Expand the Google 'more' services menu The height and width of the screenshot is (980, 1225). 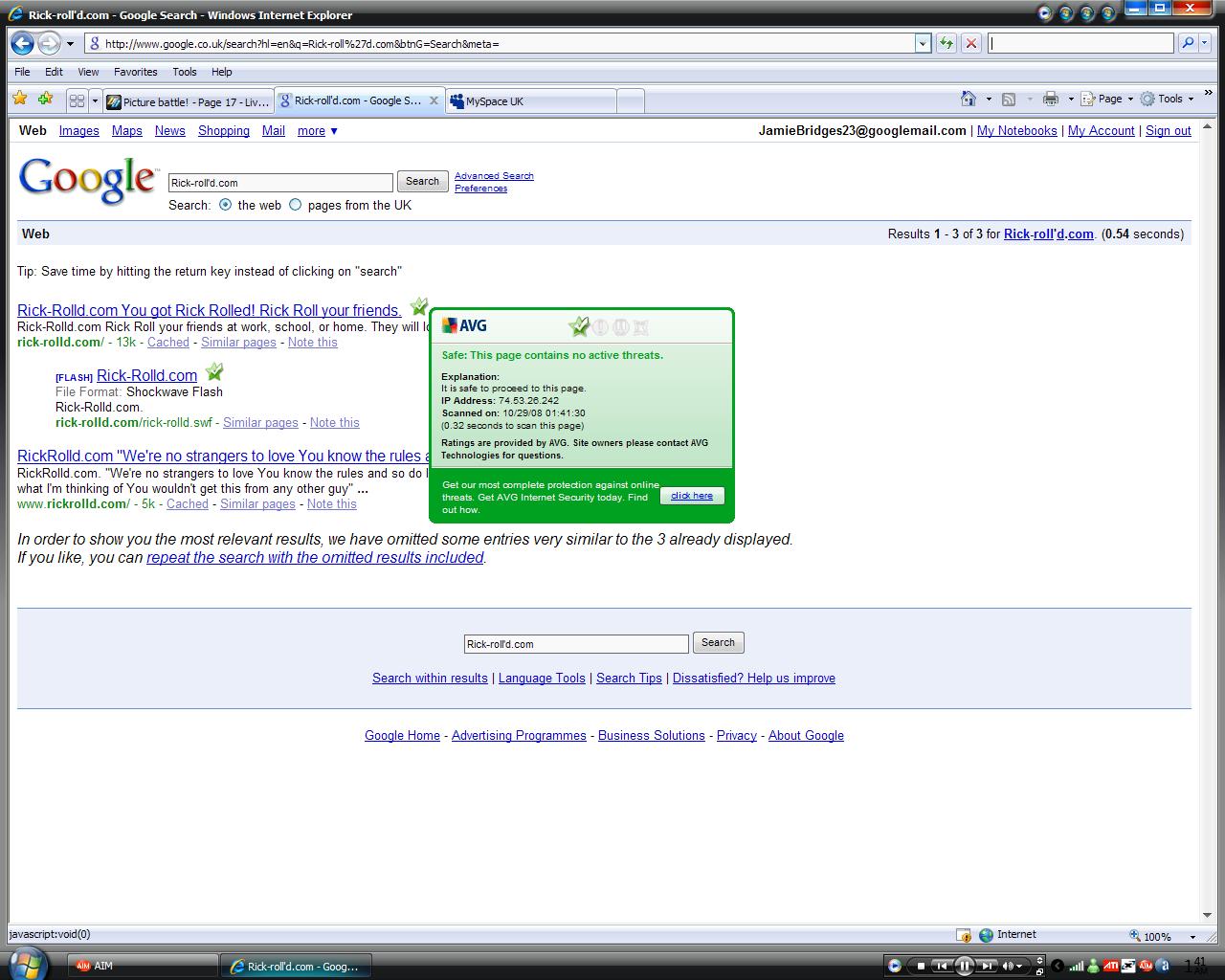coord(318,131)
